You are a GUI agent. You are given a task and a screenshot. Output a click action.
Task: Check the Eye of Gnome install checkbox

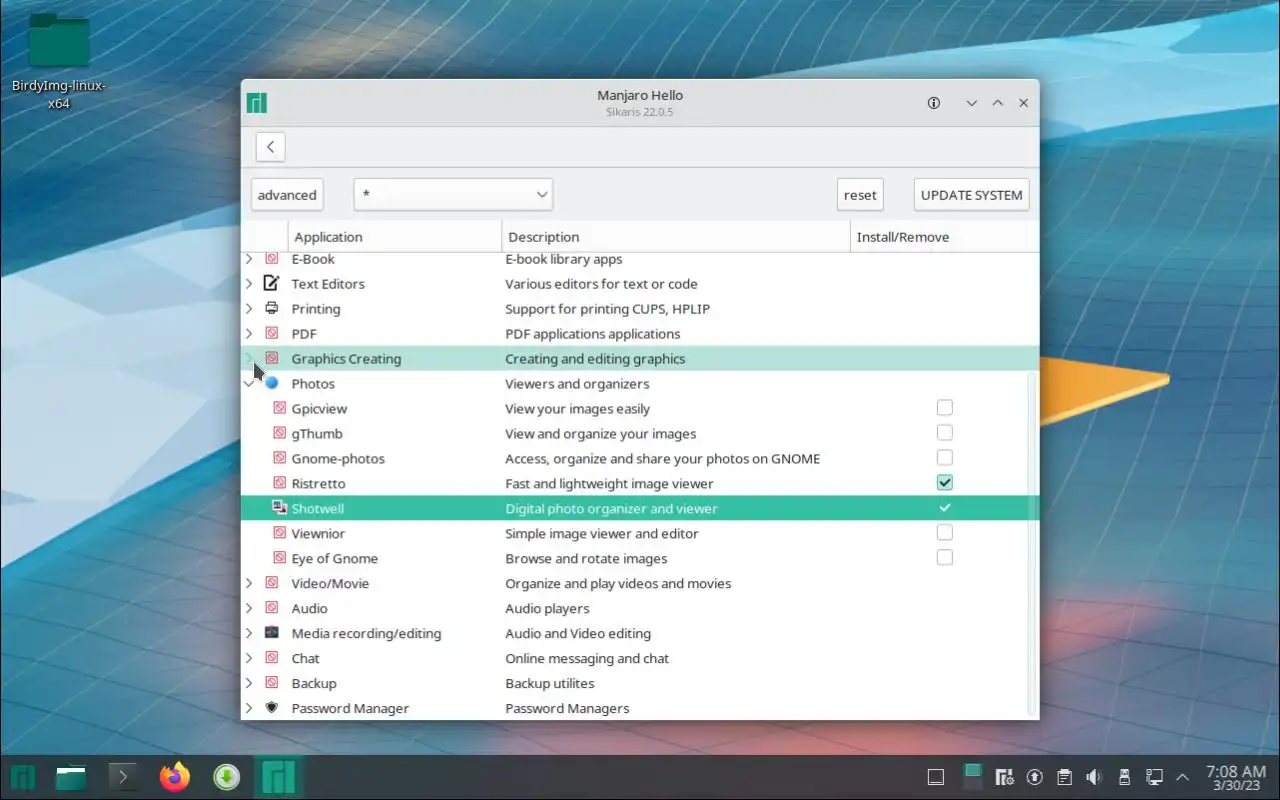point(944,557)
